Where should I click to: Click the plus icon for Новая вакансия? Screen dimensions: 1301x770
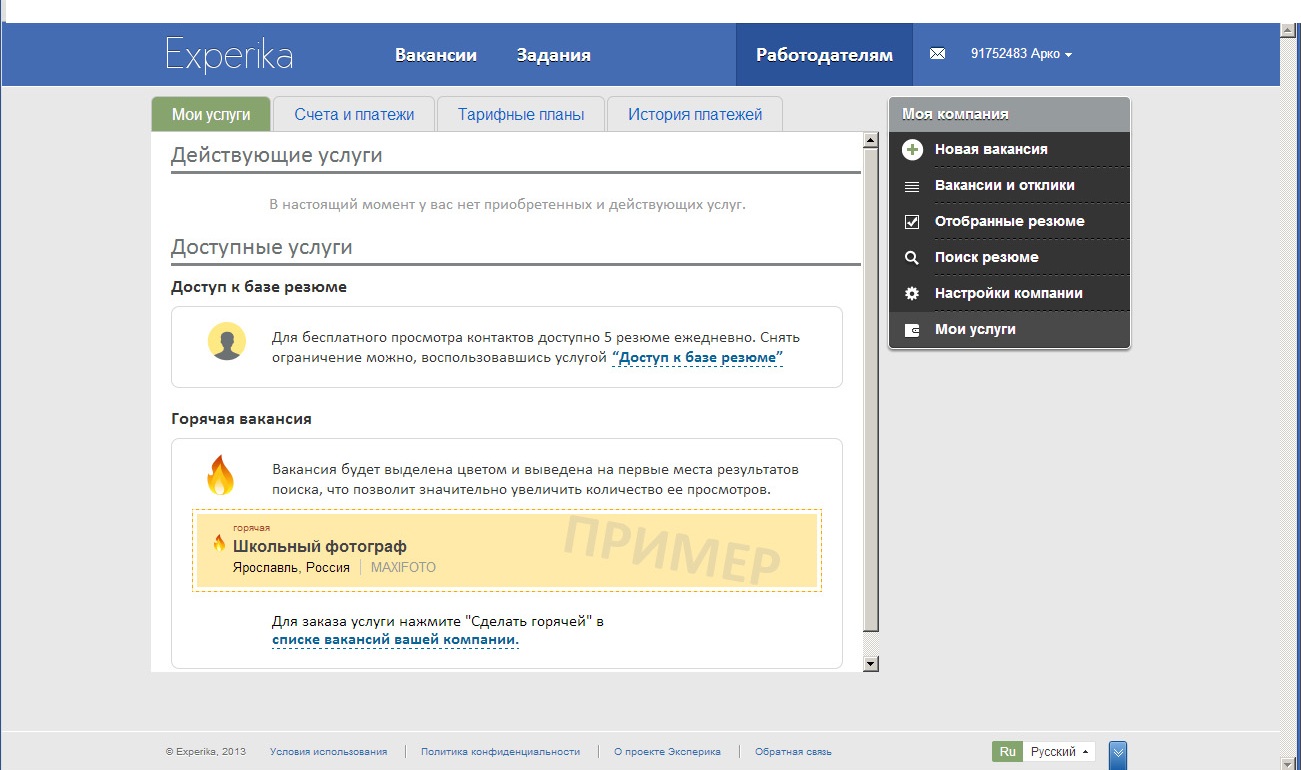tap(911, 150)
